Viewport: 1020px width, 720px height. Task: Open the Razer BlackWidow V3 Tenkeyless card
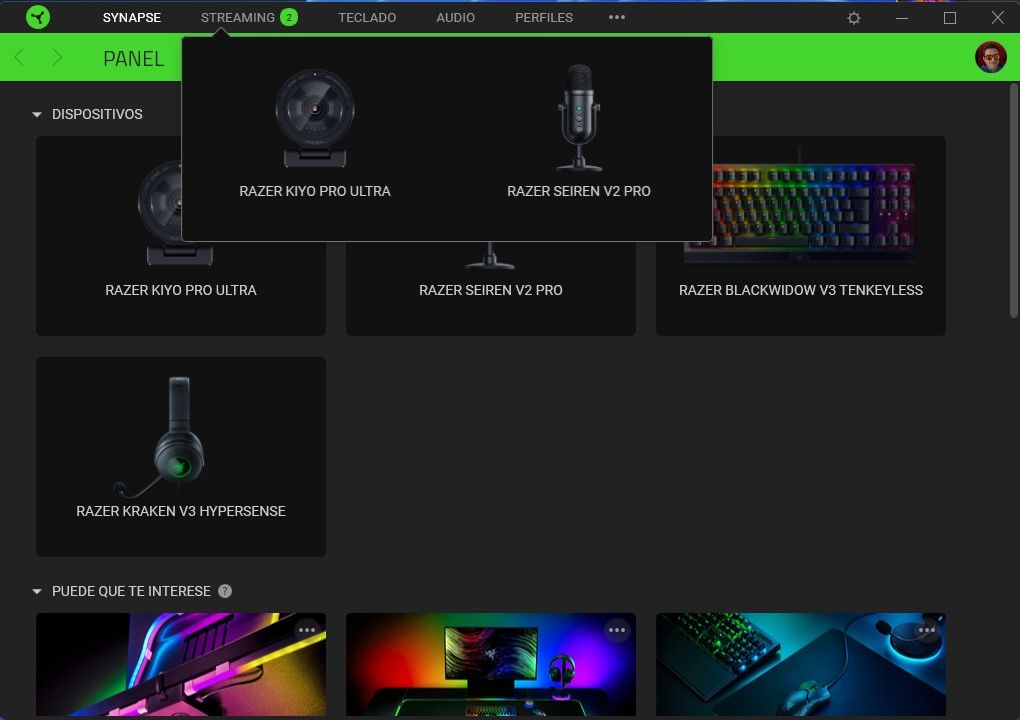800,236
